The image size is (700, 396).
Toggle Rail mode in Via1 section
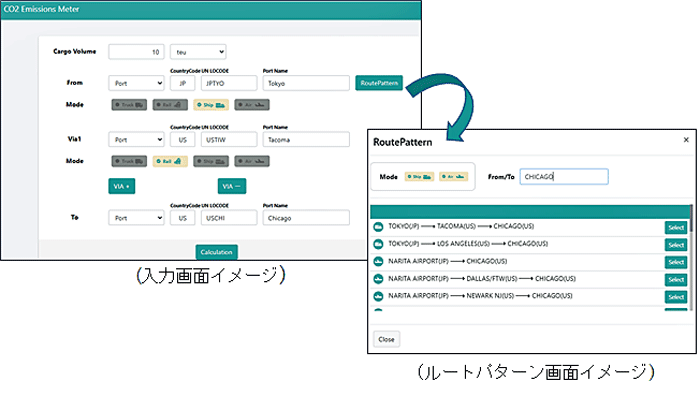click(x=170, y=161)
